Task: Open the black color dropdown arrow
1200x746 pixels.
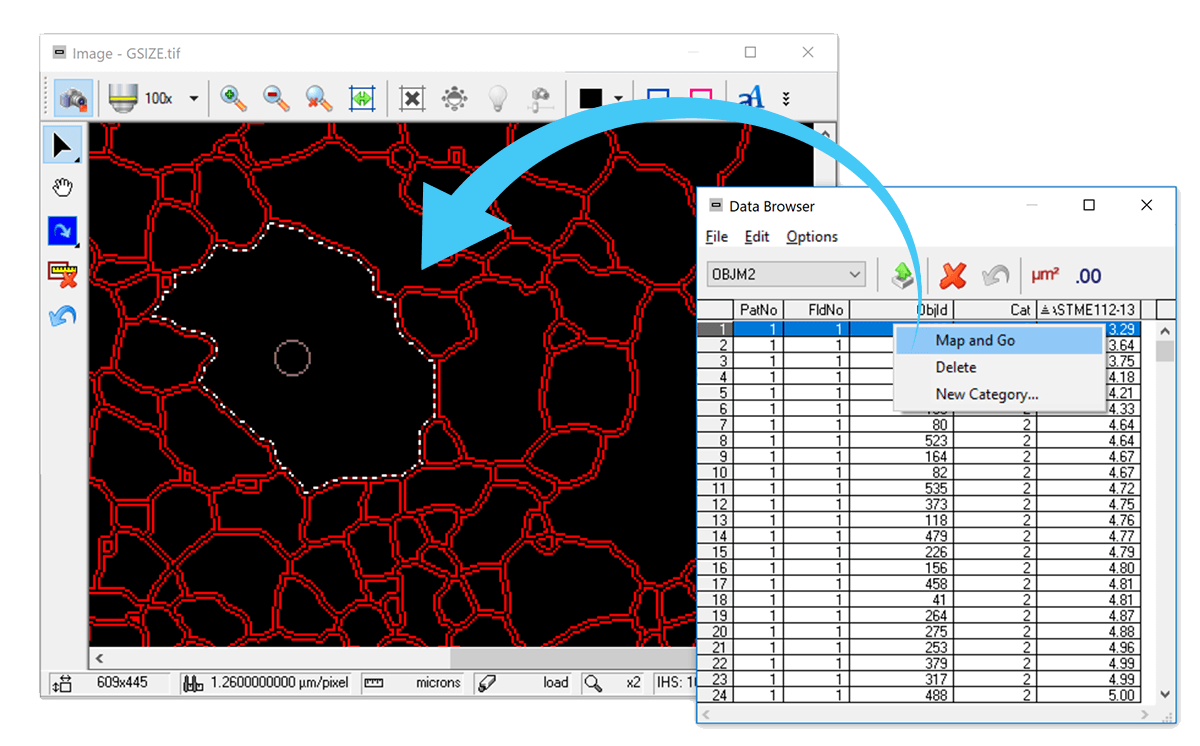Action: pos(619,99)
